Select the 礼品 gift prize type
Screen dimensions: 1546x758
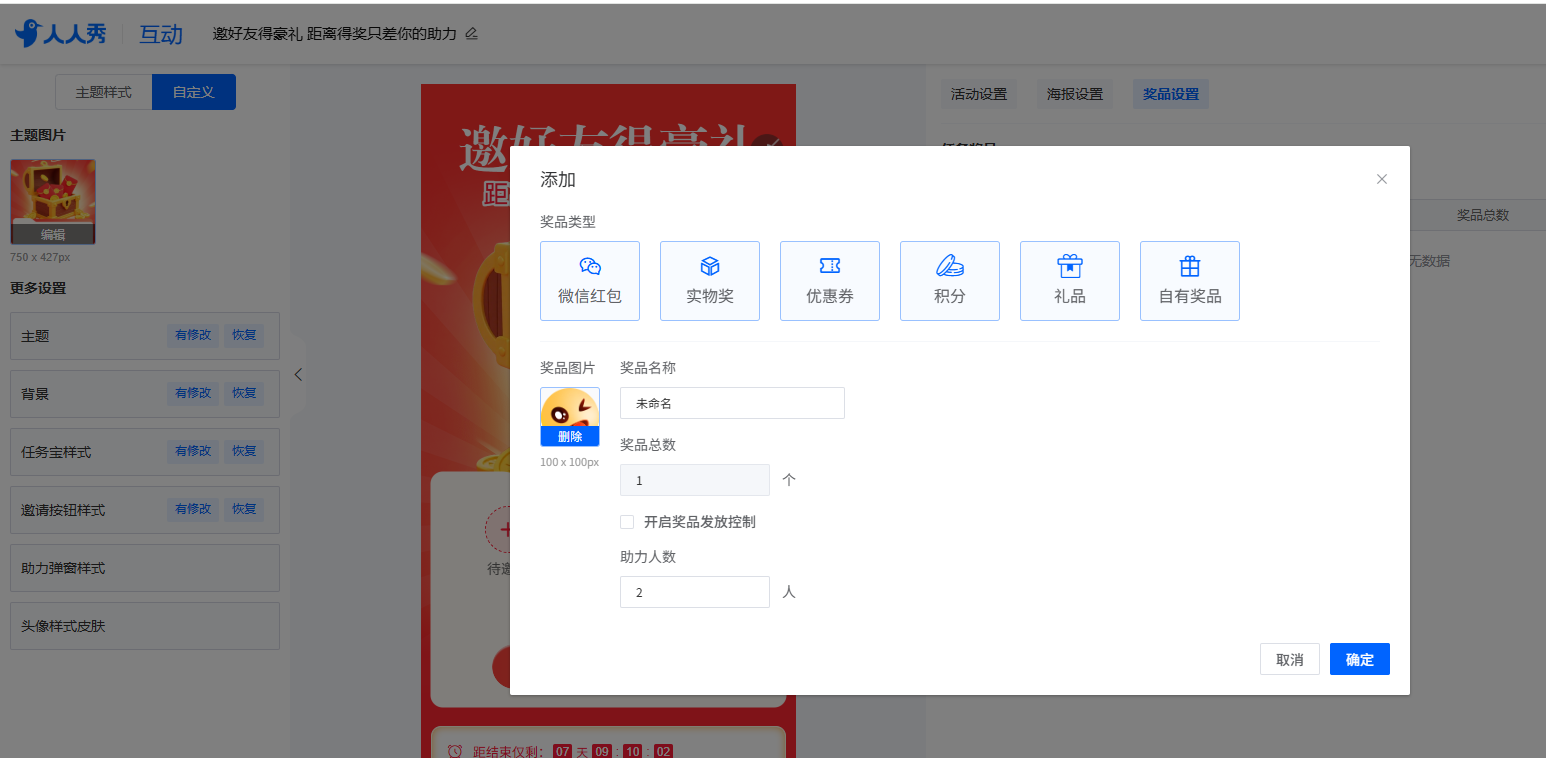(x=1070, y=281)
